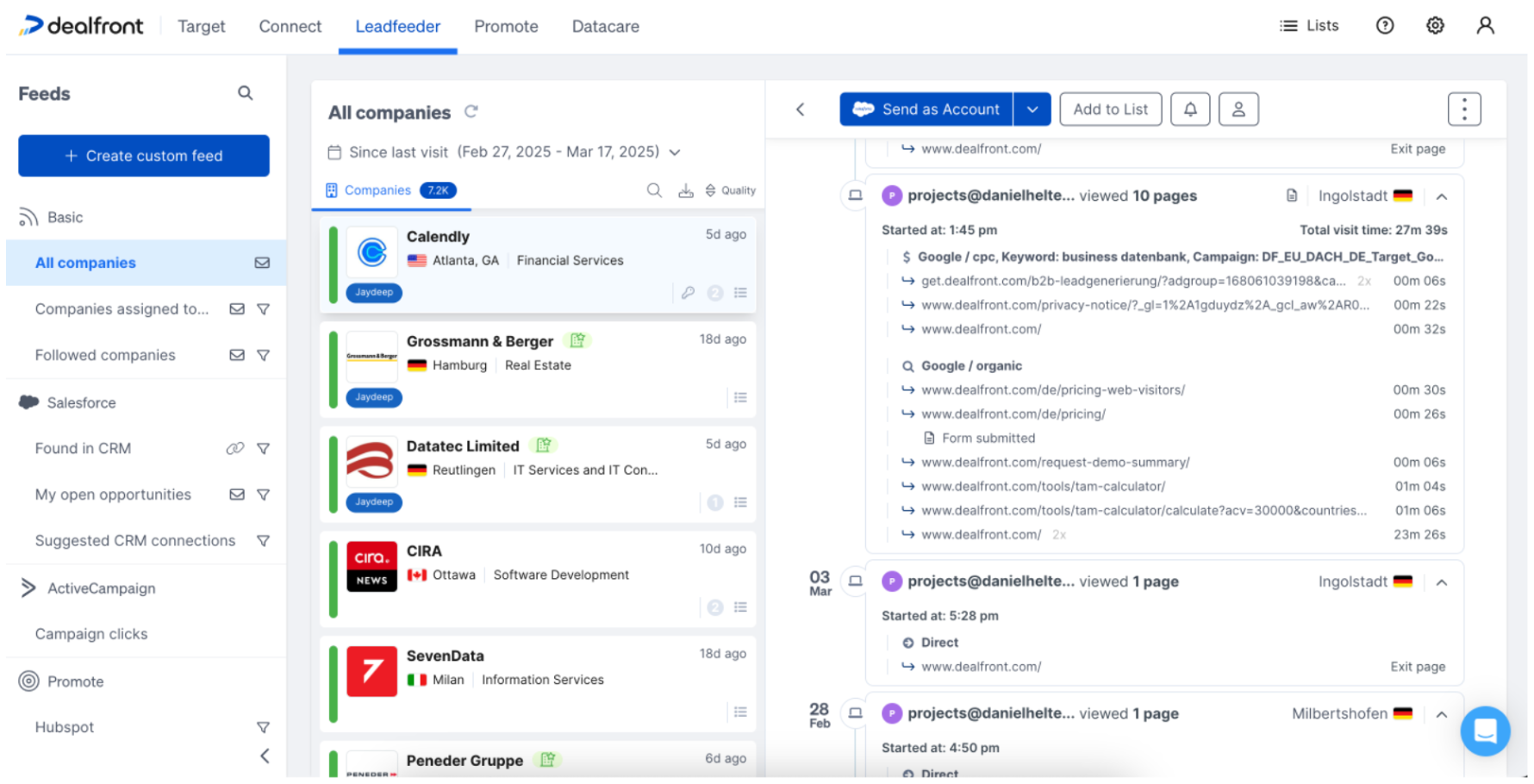Select the Suggested CRM connections feed
The image size is (1534, 784).
click(135, 541)
